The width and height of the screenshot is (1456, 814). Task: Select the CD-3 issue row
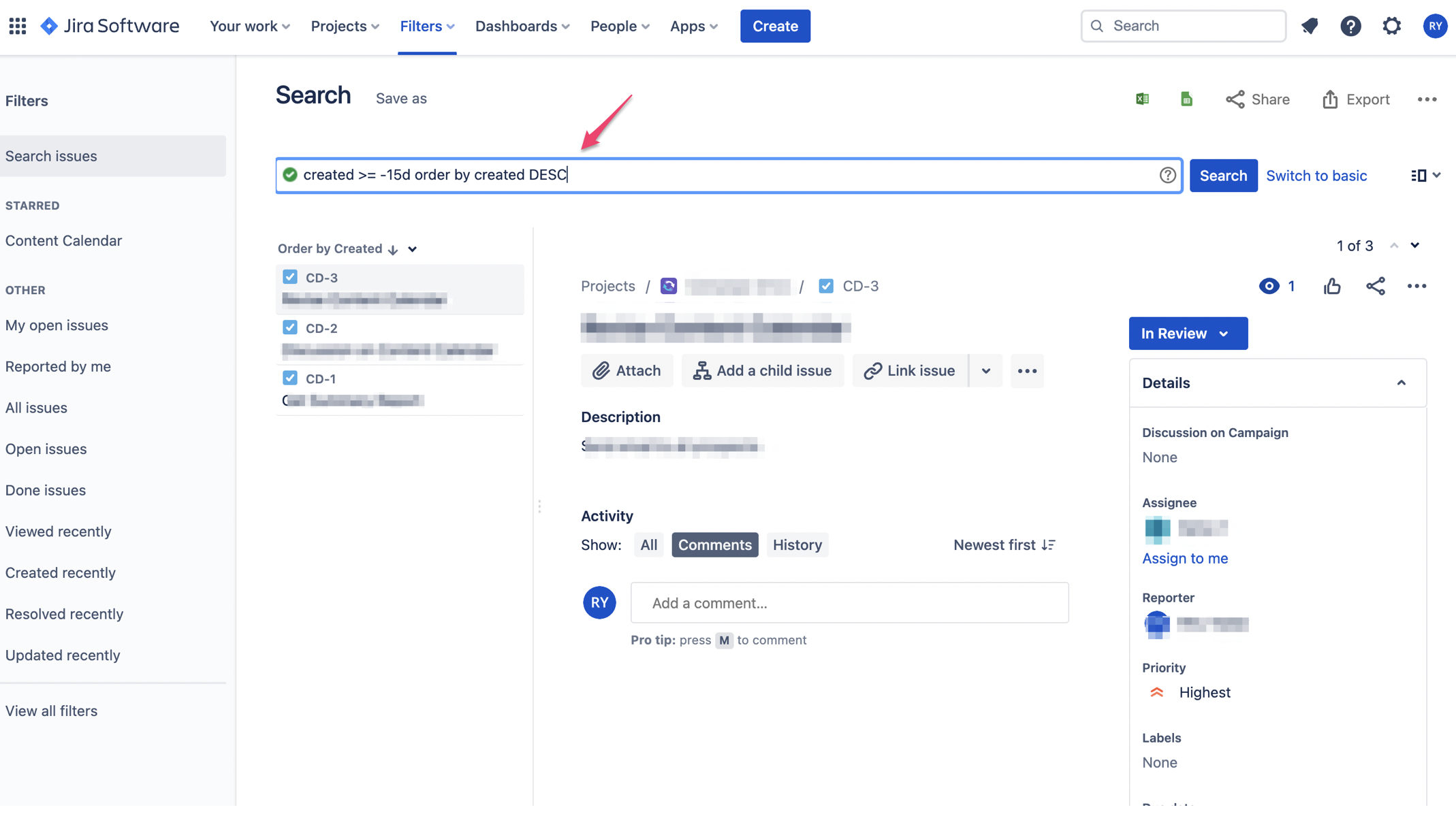pyautogui.click(x=400, y=289)
